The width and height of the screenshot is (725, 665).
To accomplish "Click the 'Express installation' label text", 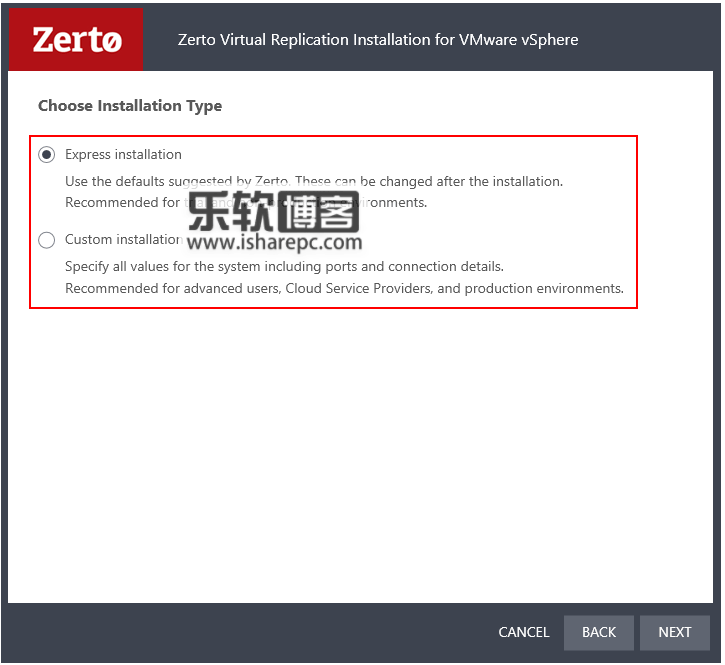I will click(x=123, y=154).
